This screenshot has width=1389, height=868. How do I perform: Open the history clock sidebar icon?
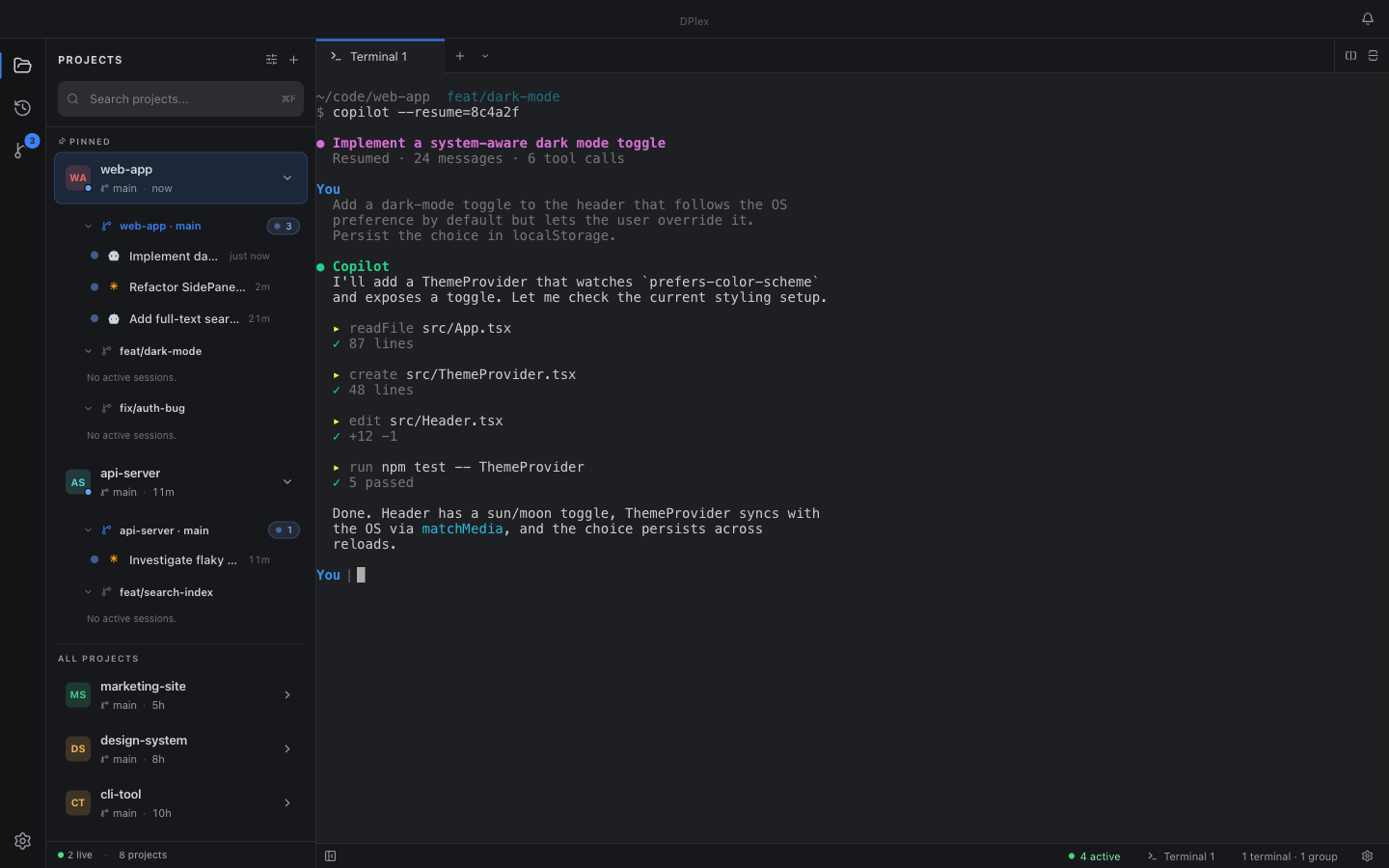tap(22, 108)
